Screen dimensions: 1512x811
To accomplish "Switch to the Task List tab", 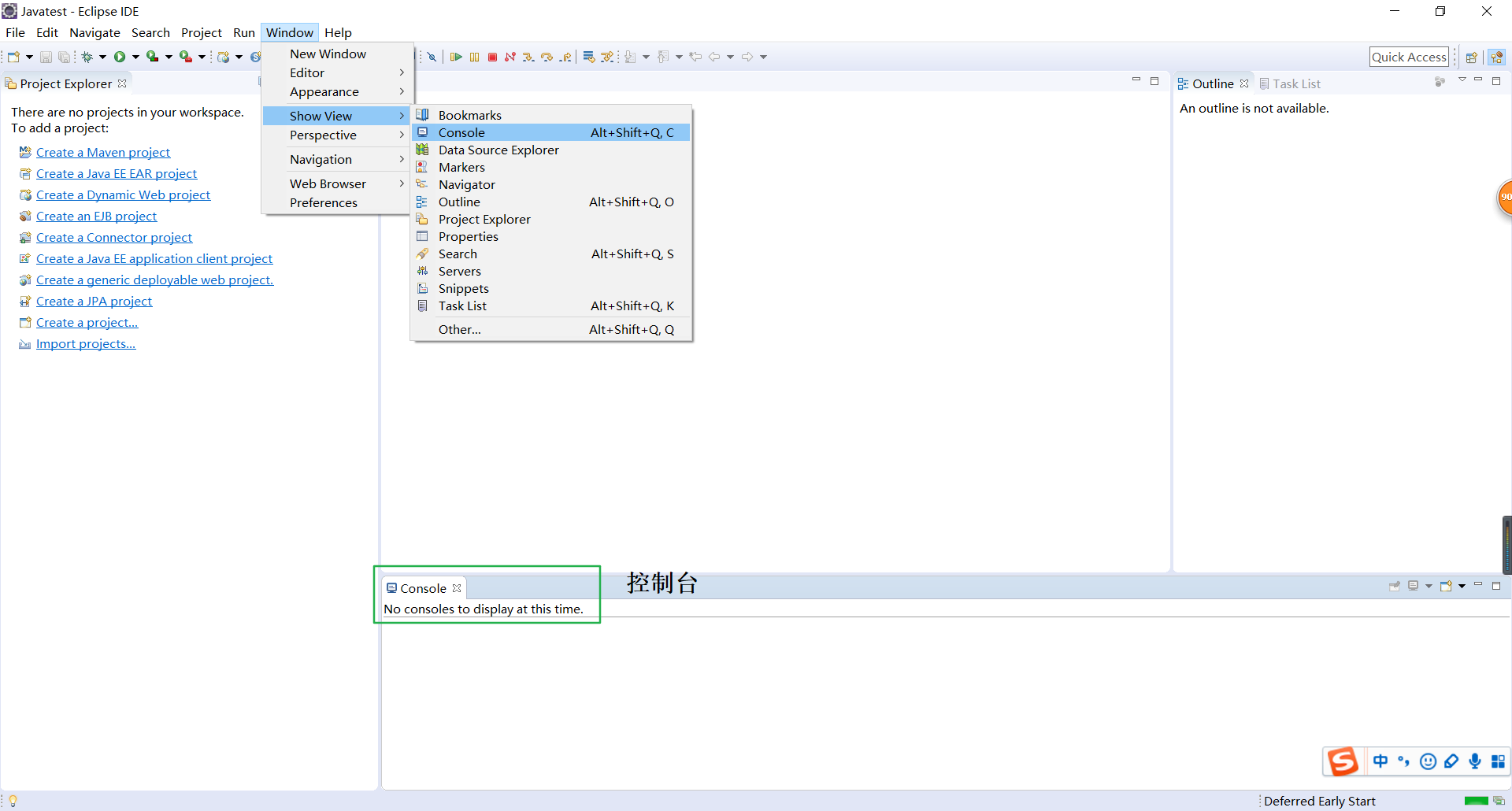I will click(x=1290, y=83).
